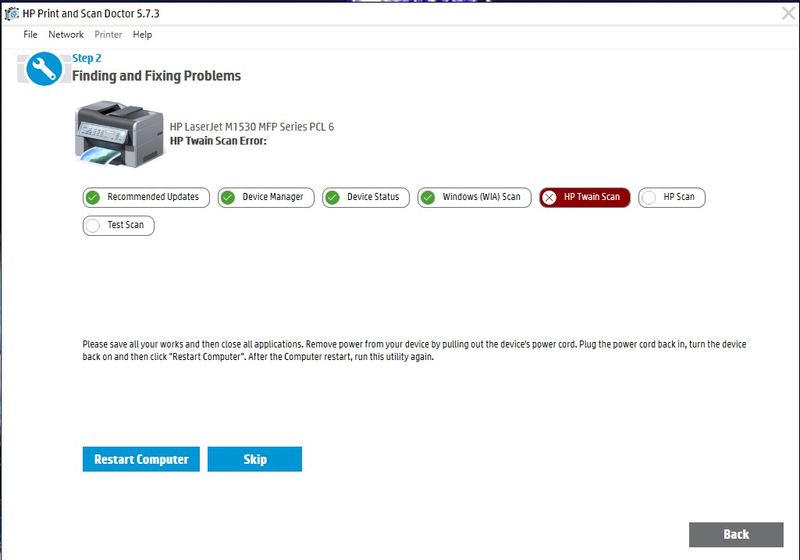This screenshot has height=560, width=800.
Task: Close the HP Print and Scan Doctor window
Action: click(789, 13)
